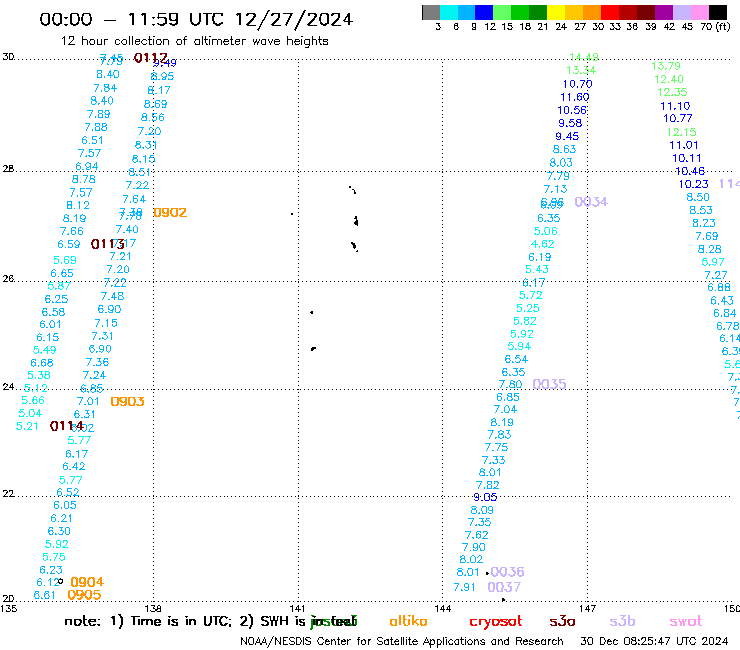This screenshot has height=650, width=740.
Task: Click the wave height value '13.79'
Action: [666, 66]
